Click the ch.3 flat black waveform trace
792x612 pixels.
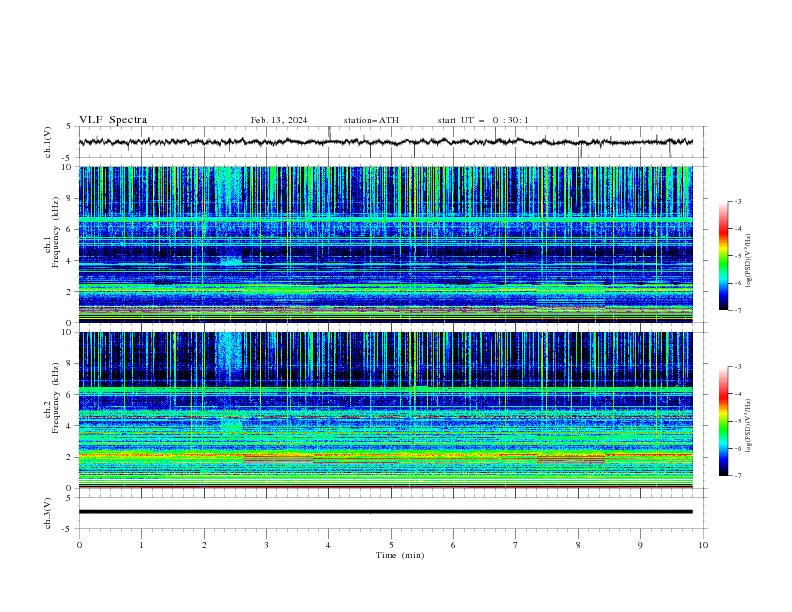[385, 512]
